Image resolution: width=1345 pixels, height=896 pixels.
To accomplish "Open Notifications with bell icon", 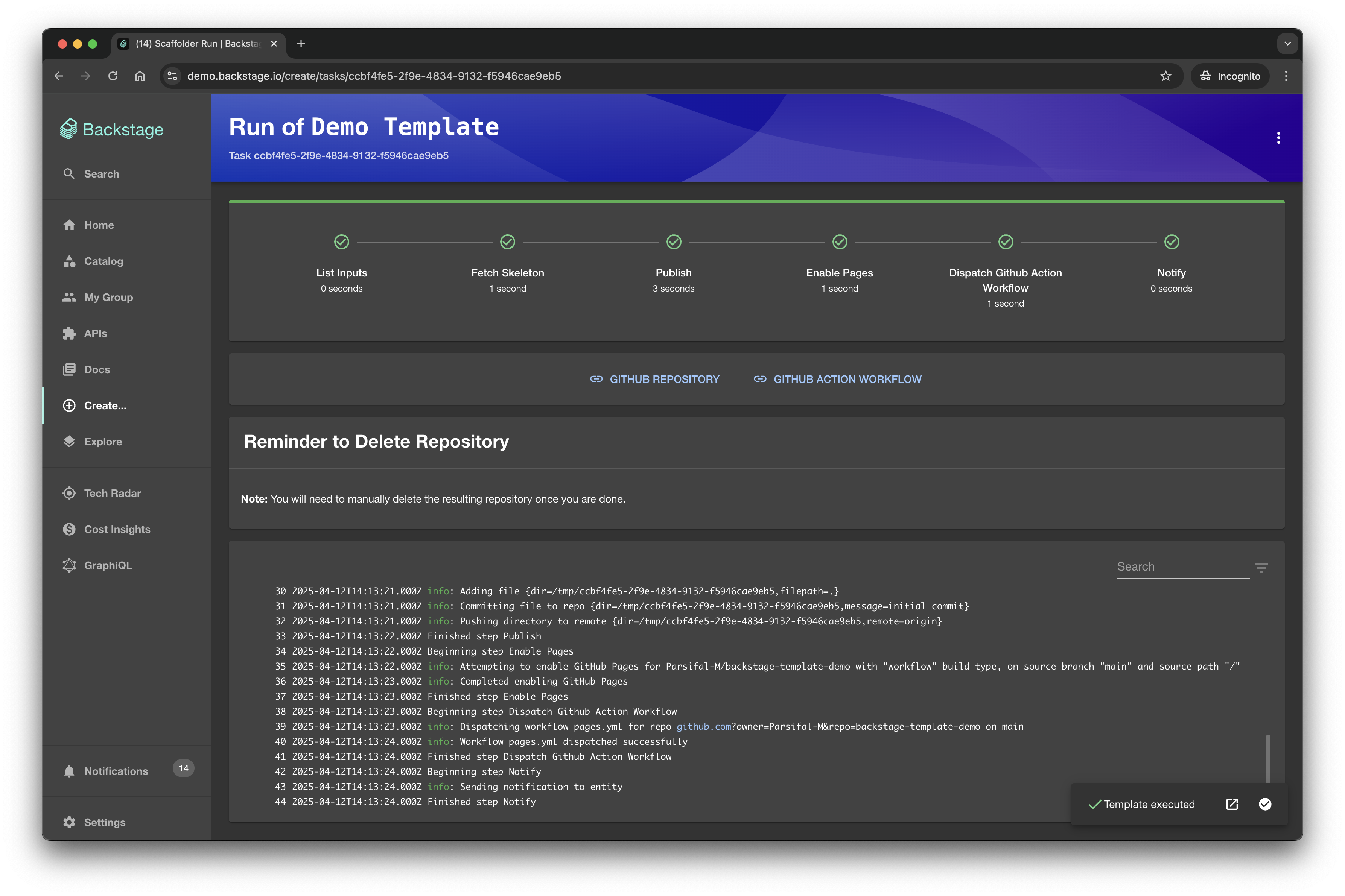I will click(x=69, y=771).
